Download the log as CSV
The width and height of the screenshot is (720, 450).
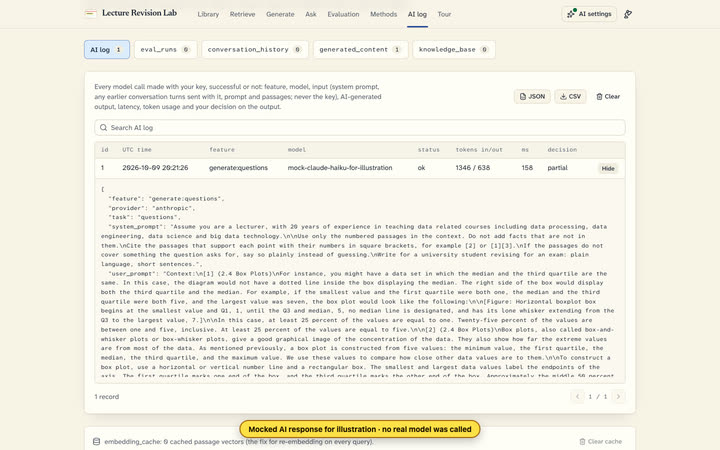570,96
